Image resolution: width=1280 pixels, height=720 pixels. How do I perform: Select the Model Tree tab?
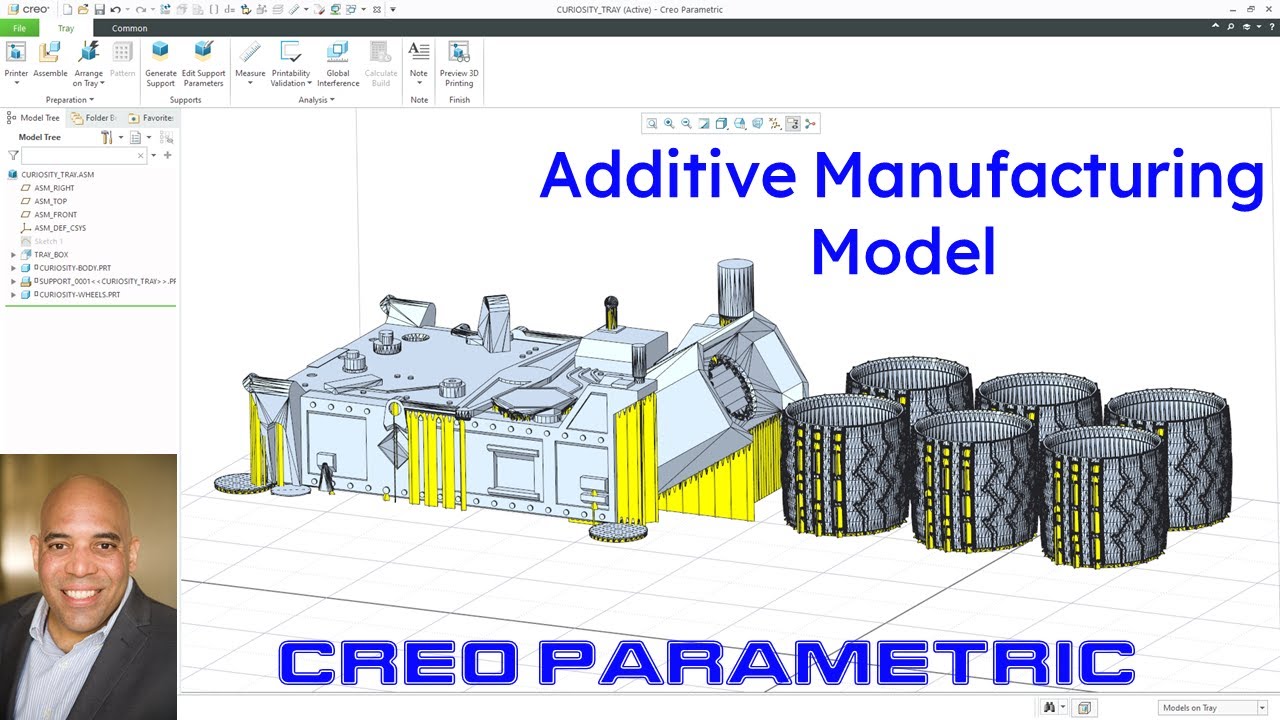[x=33, y=118]
